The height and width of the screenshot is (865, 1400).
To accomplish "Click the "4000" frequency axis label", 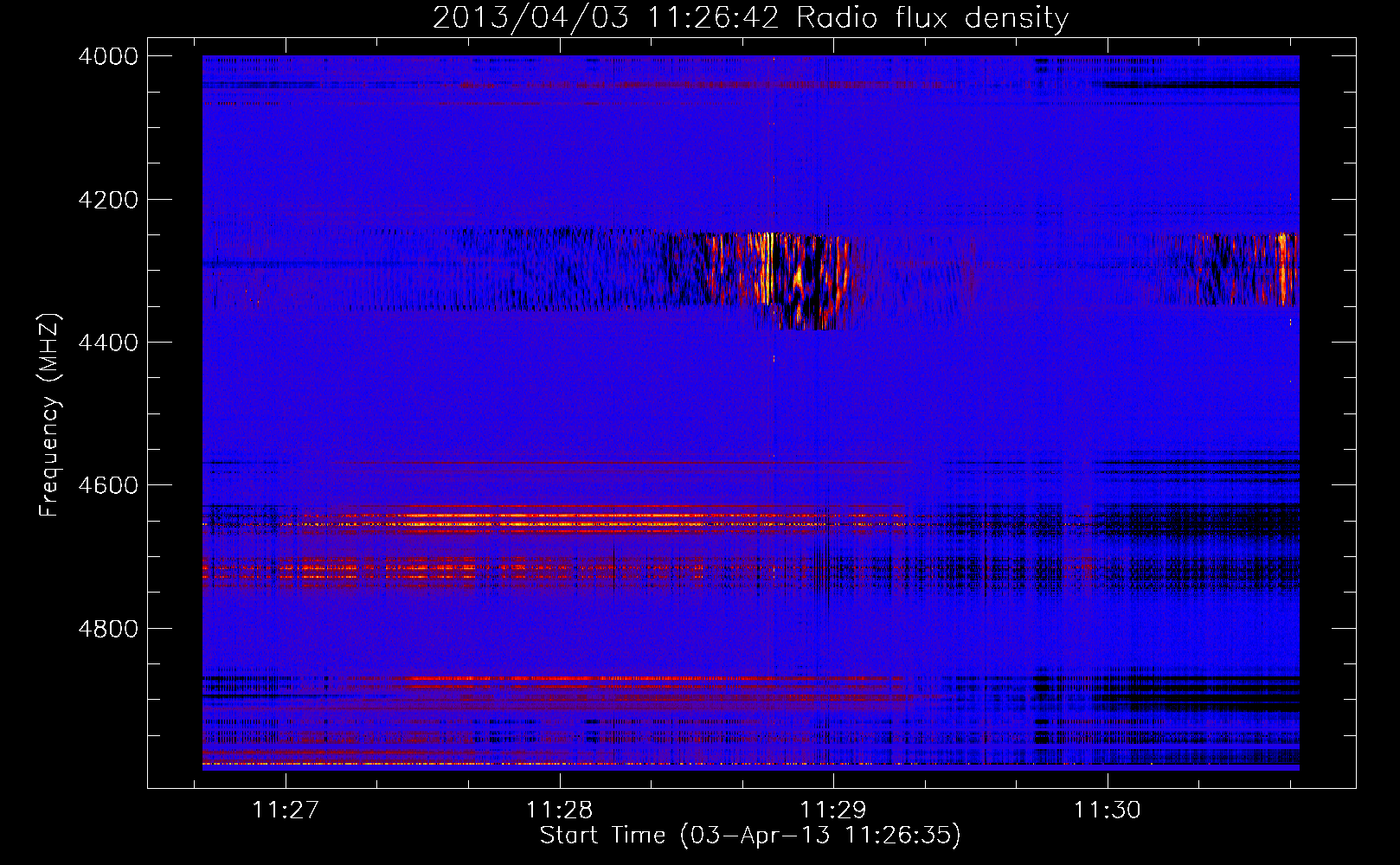I will point(108,56).
